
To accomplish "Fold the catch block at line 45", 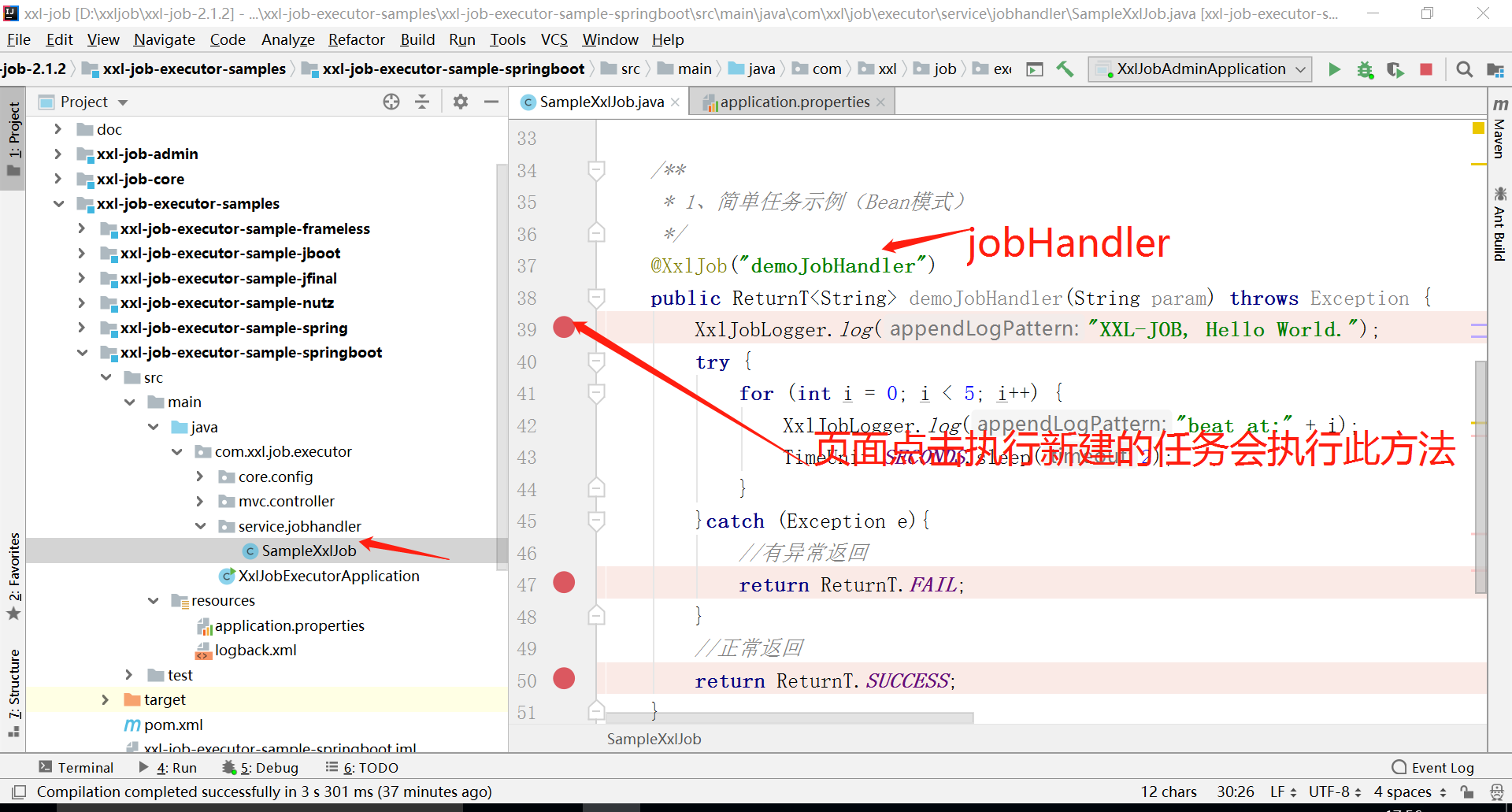I will pyautogui.click(x=596, y=521).
